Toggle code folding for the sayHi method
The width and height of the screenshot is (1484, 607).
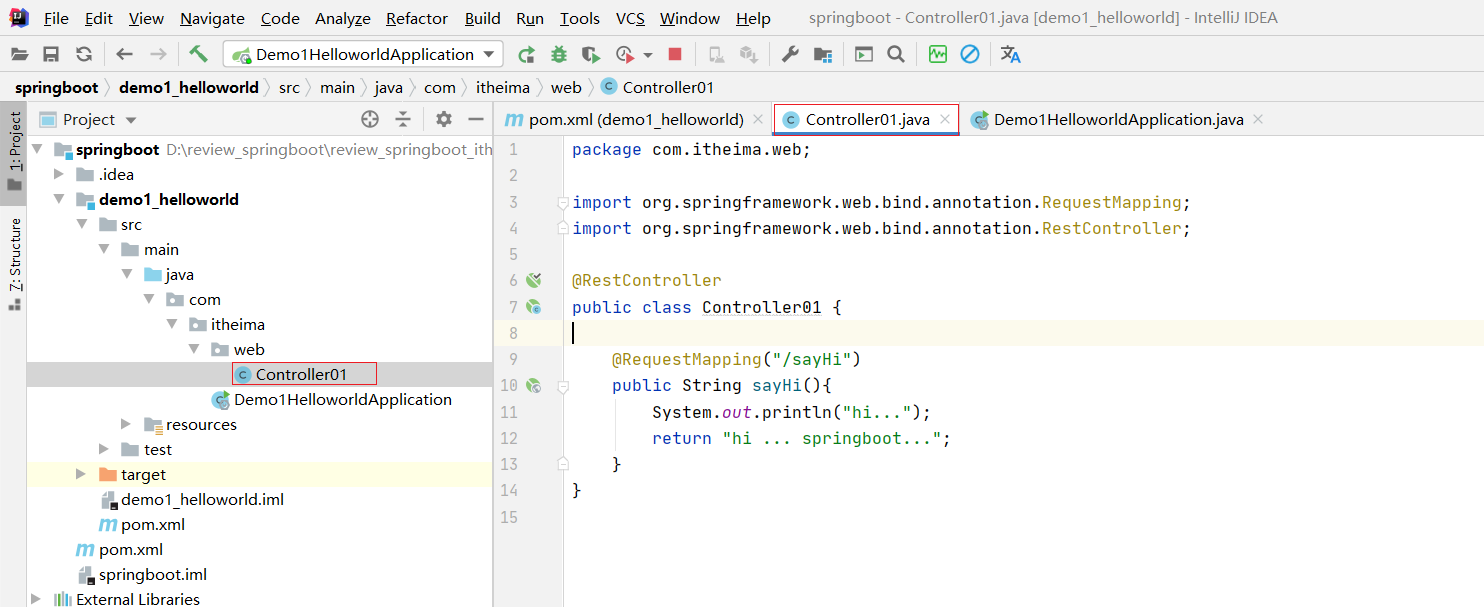click(x=563, y=386)
